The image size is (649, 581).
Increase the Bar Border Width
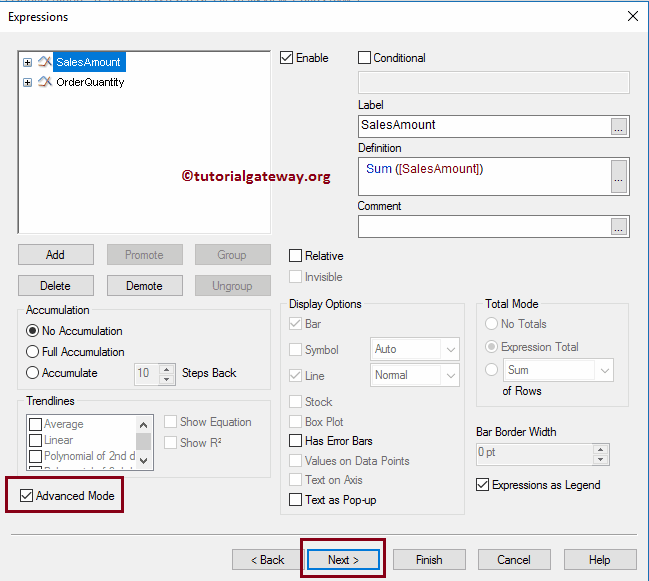(x=601, y=449)
